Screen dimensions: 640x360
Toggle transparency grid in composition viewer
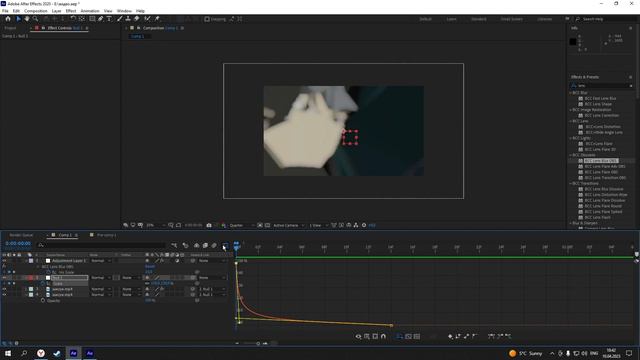[267, 225]
